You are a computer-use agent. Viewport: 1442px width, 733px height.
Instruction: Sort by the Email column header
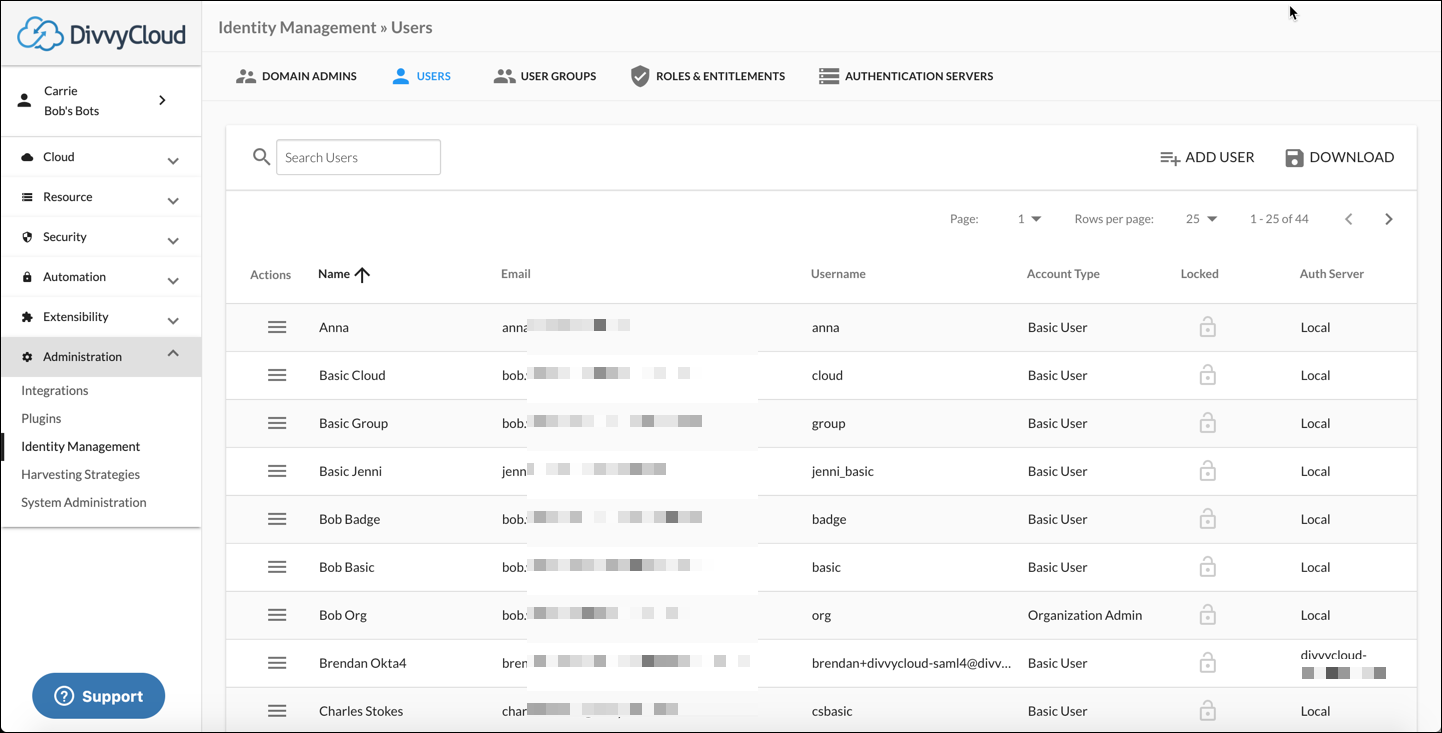click(x=516, y=274)
